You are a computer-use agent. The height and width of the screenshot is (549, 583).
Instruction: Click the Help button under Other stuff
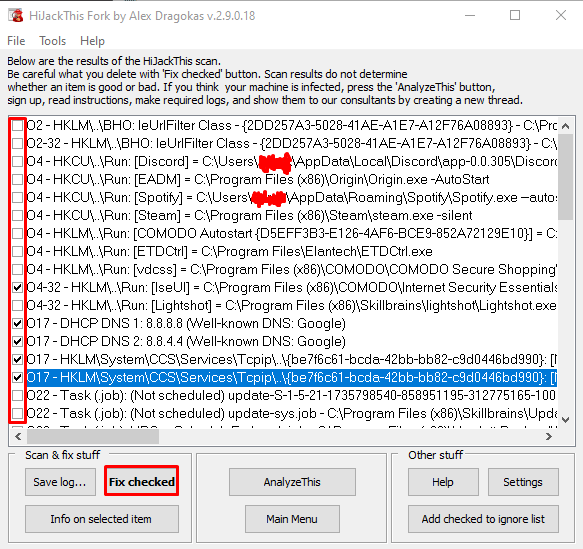click(443, 482)
